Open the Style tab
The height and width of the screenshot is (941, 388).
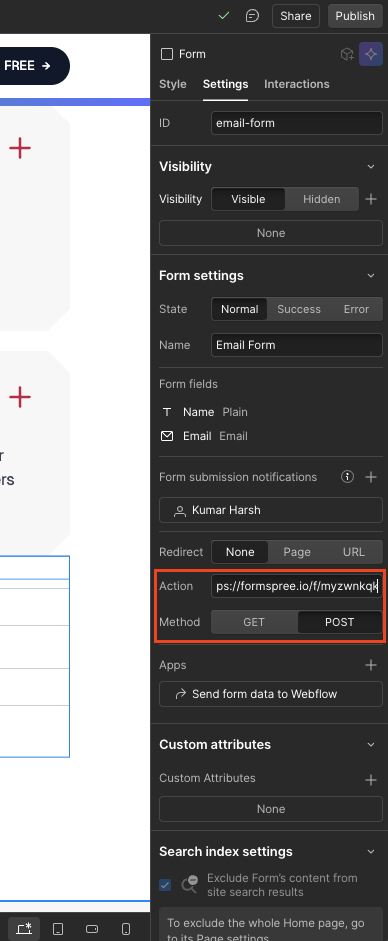(173, 84)
